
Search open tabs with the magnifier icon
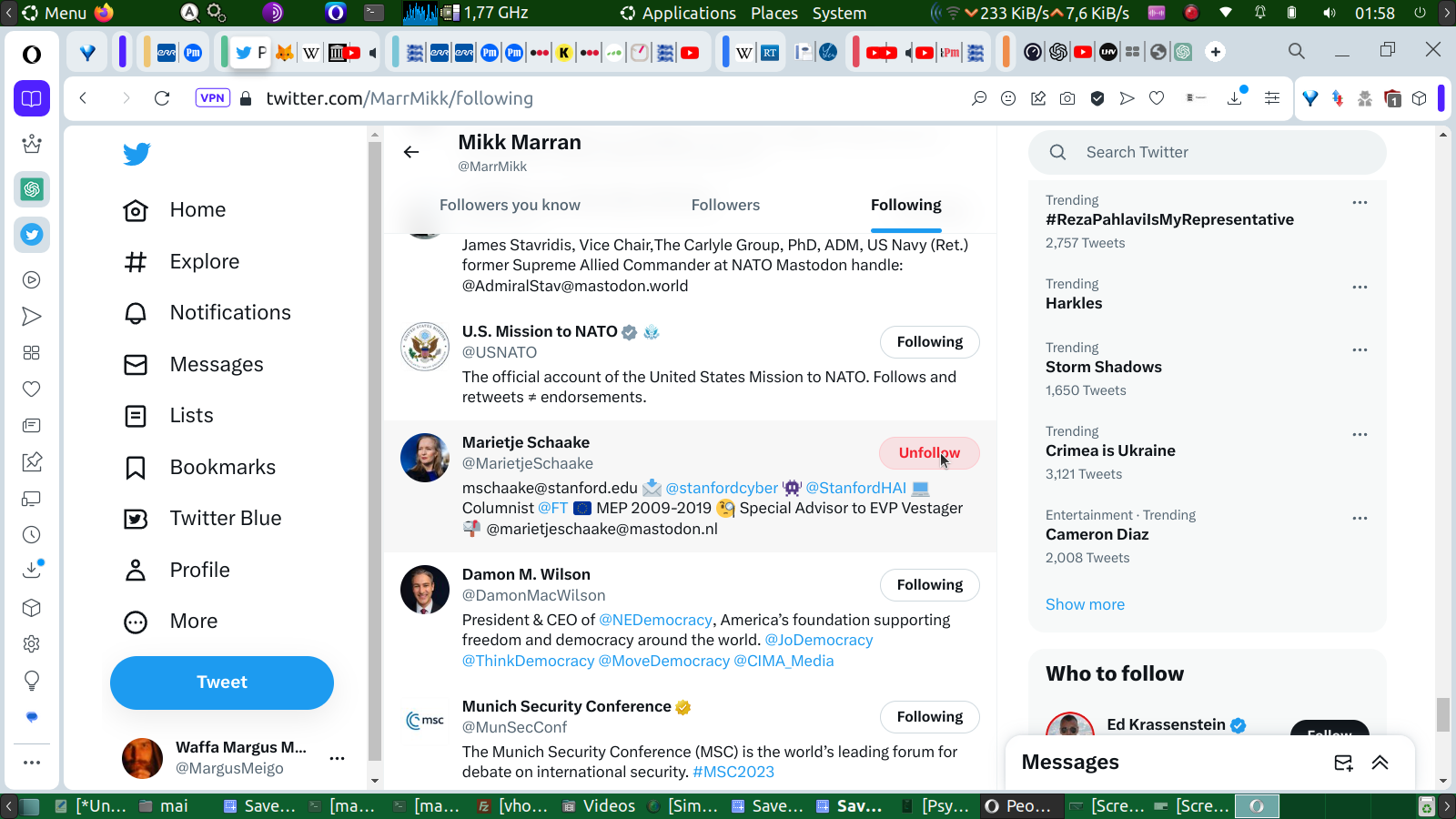1297,51
